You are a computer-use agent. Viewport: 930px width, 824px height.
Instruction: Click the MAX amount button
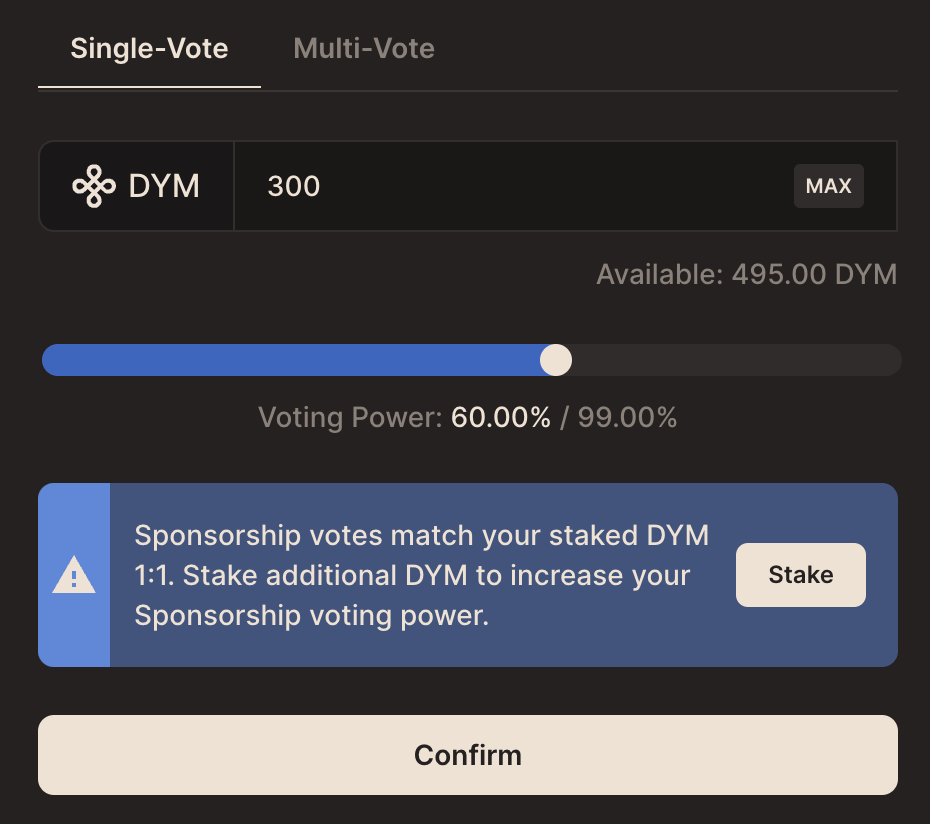click(x=829, y=186)
